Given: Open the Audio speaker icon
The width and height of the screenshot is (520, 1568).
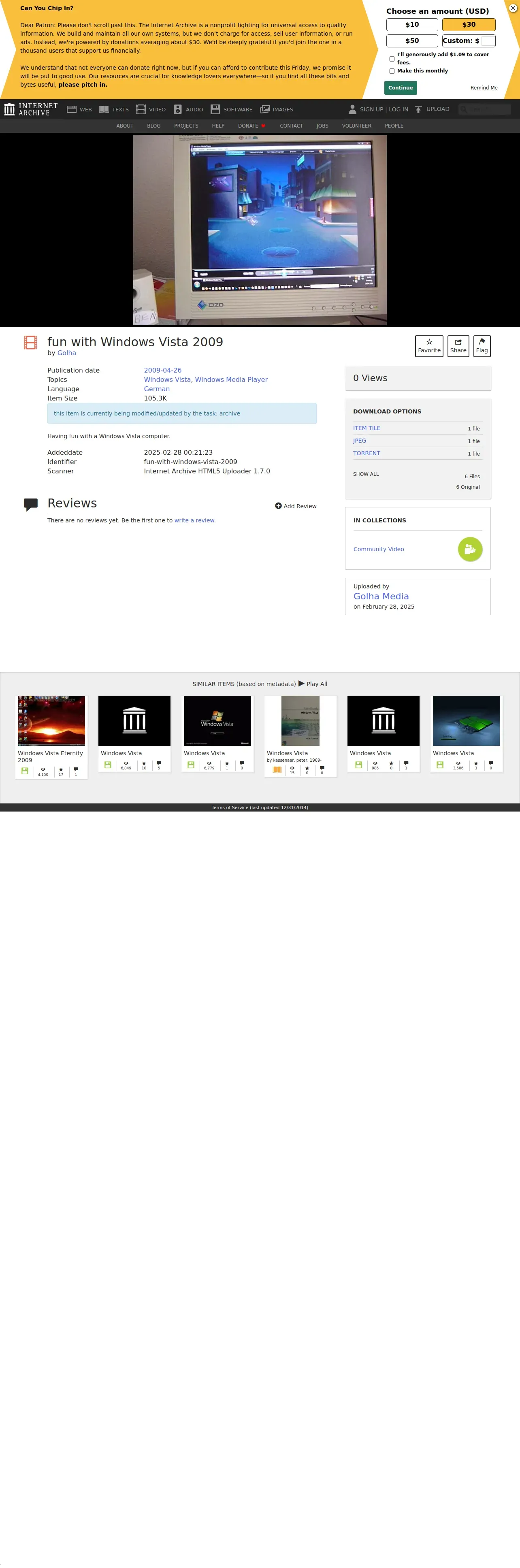Looking at the screenshot, I should (x=178, y=110).
